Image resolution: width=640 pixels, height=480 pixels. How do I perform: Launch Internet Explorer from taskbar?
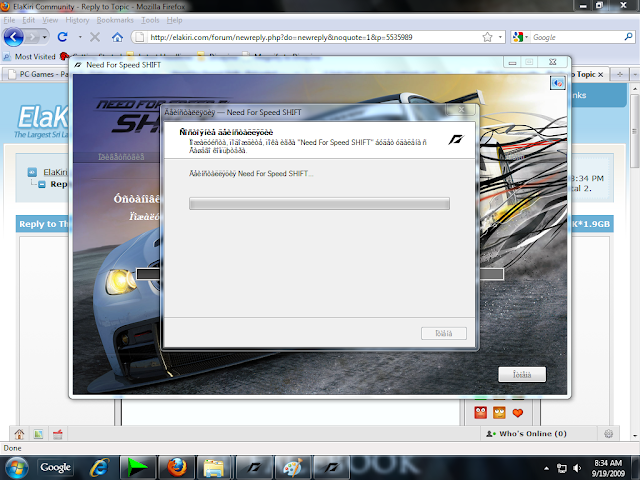(x=99, y=467)
